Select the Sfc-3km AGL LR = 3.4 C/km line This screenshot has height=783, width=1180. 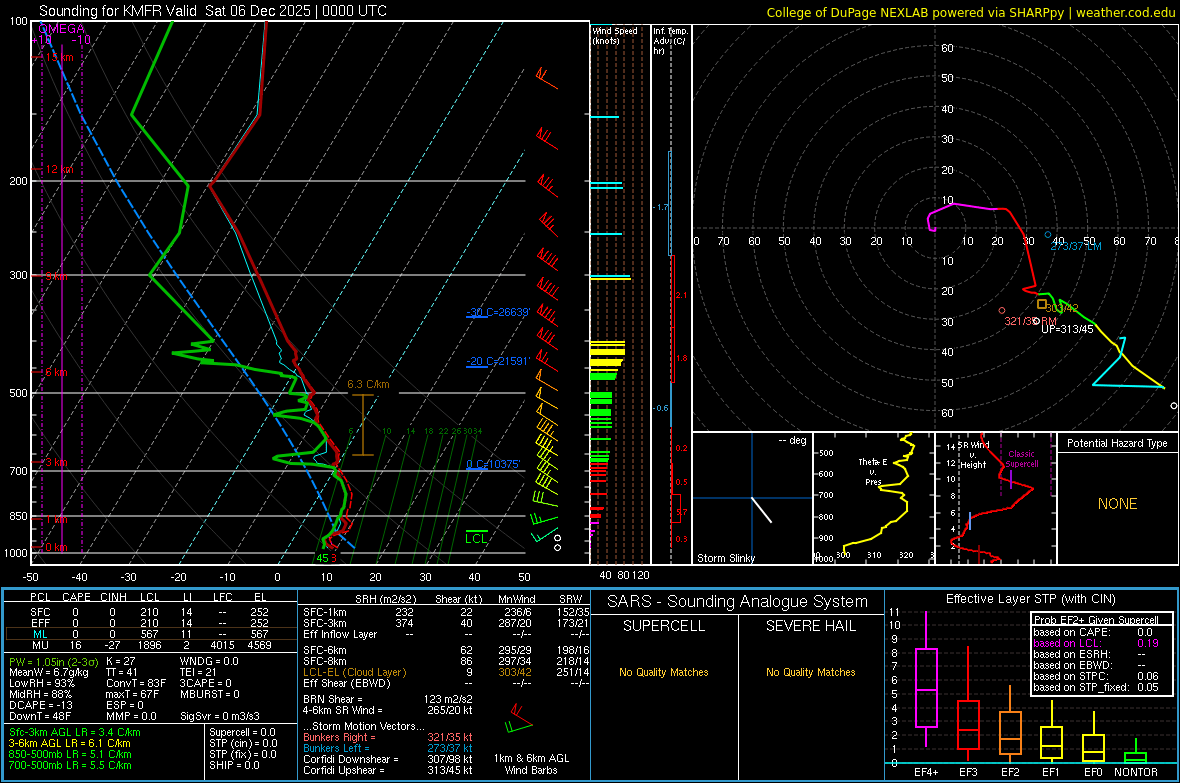[75, 733]
